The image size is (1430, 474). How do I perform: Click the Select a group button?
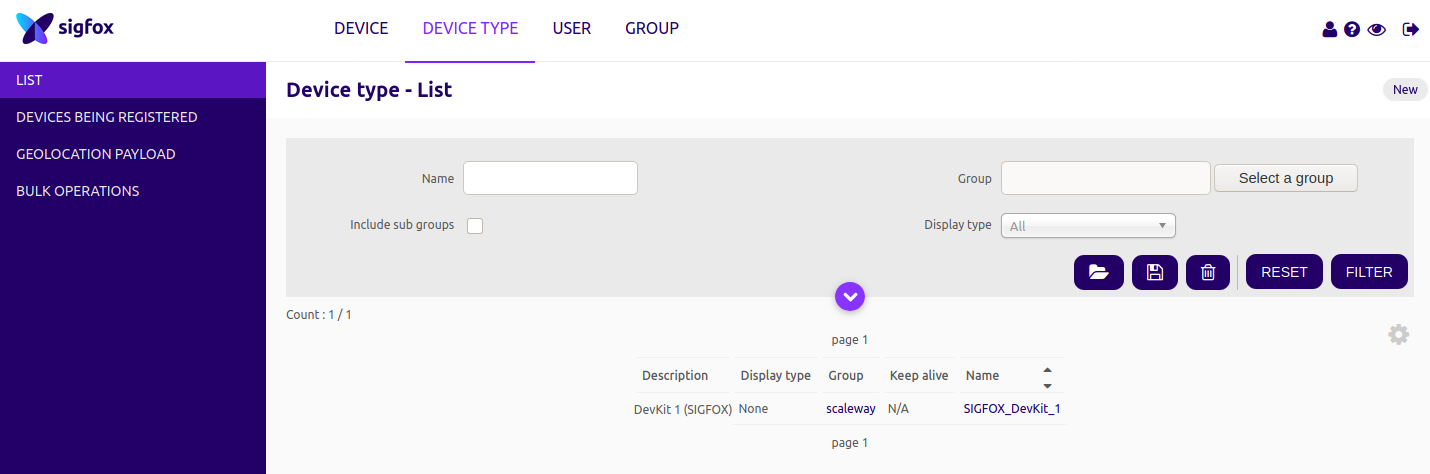(x=1285, y=178)
